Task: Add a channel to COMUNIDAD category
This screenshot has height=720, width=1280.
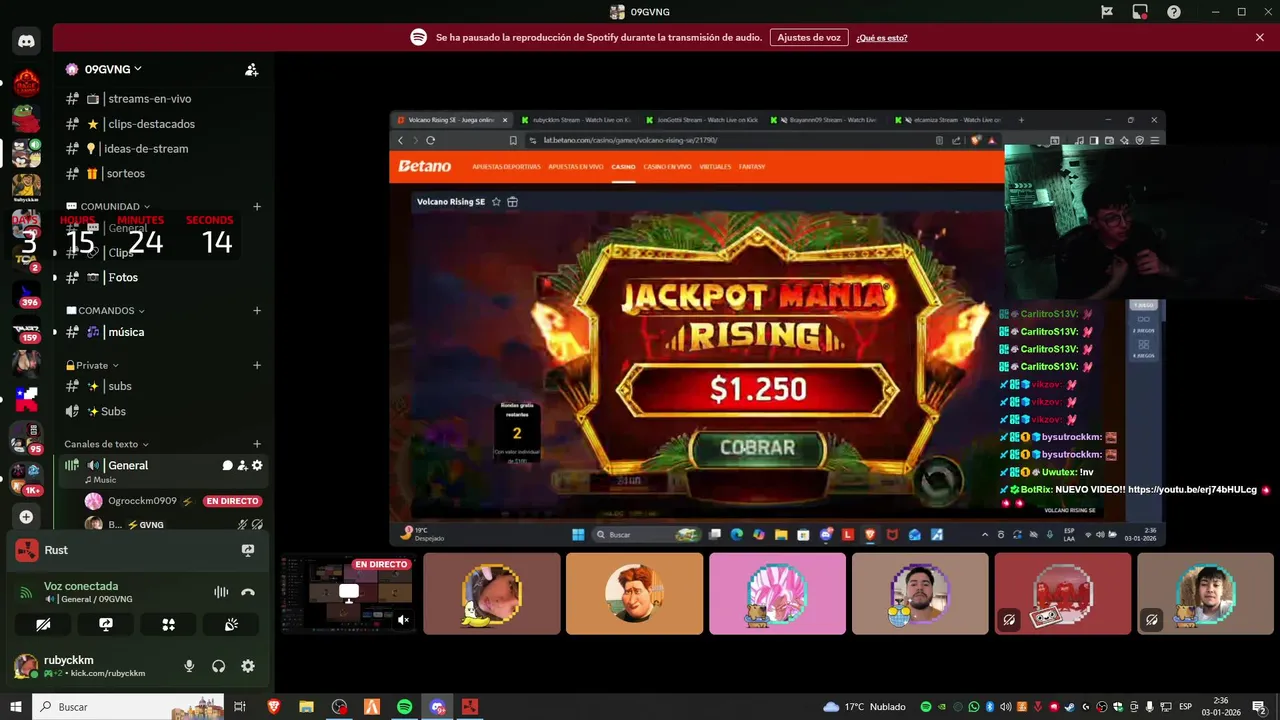Action: coord(257,207)
